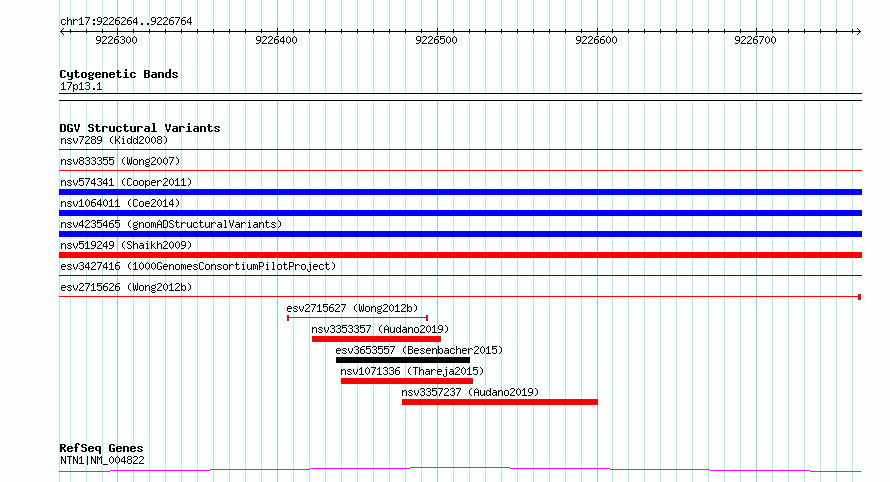Click the nsv1071336 red bar
Screen dimensions: 890x482
(407, 381)
